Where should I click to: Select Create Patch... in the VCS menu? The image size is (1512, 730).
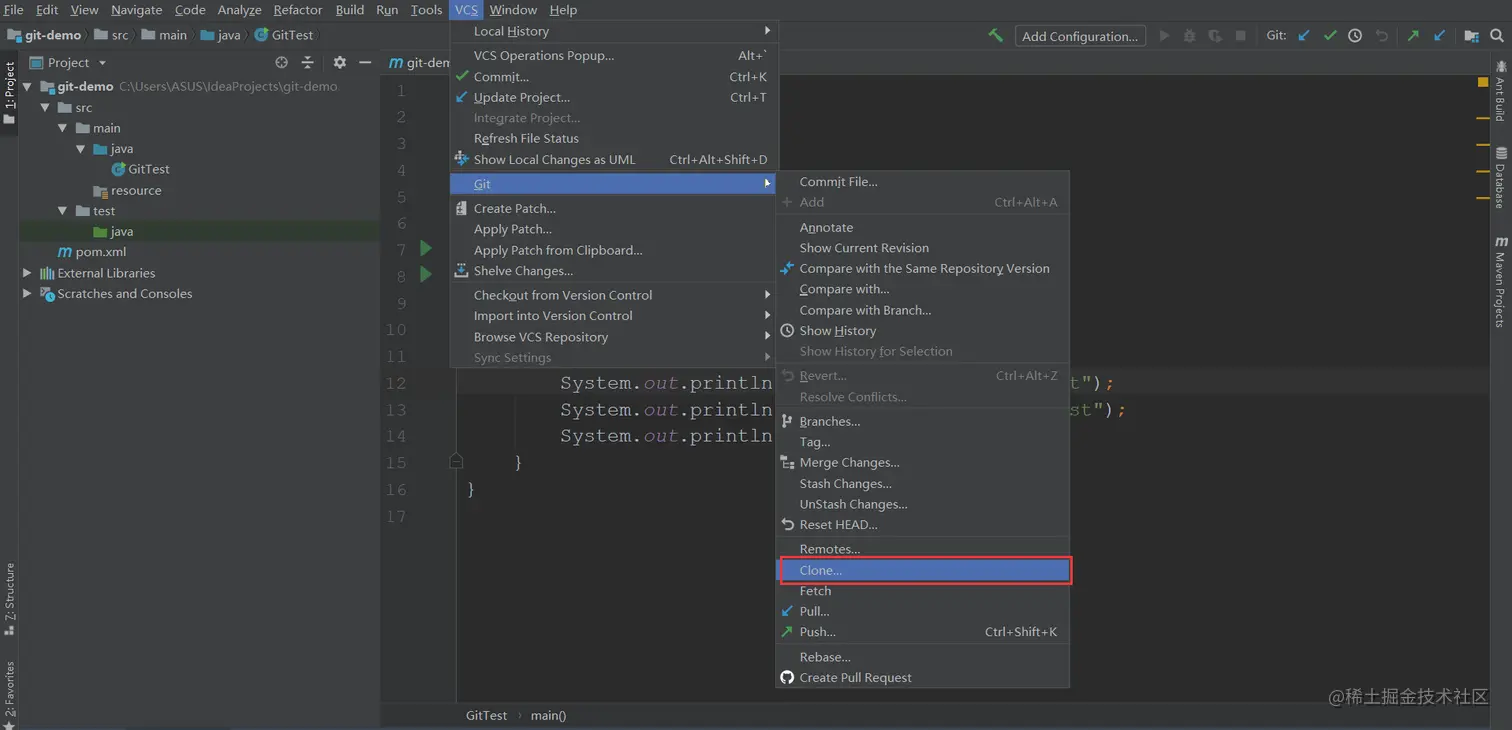click(614, 208)
